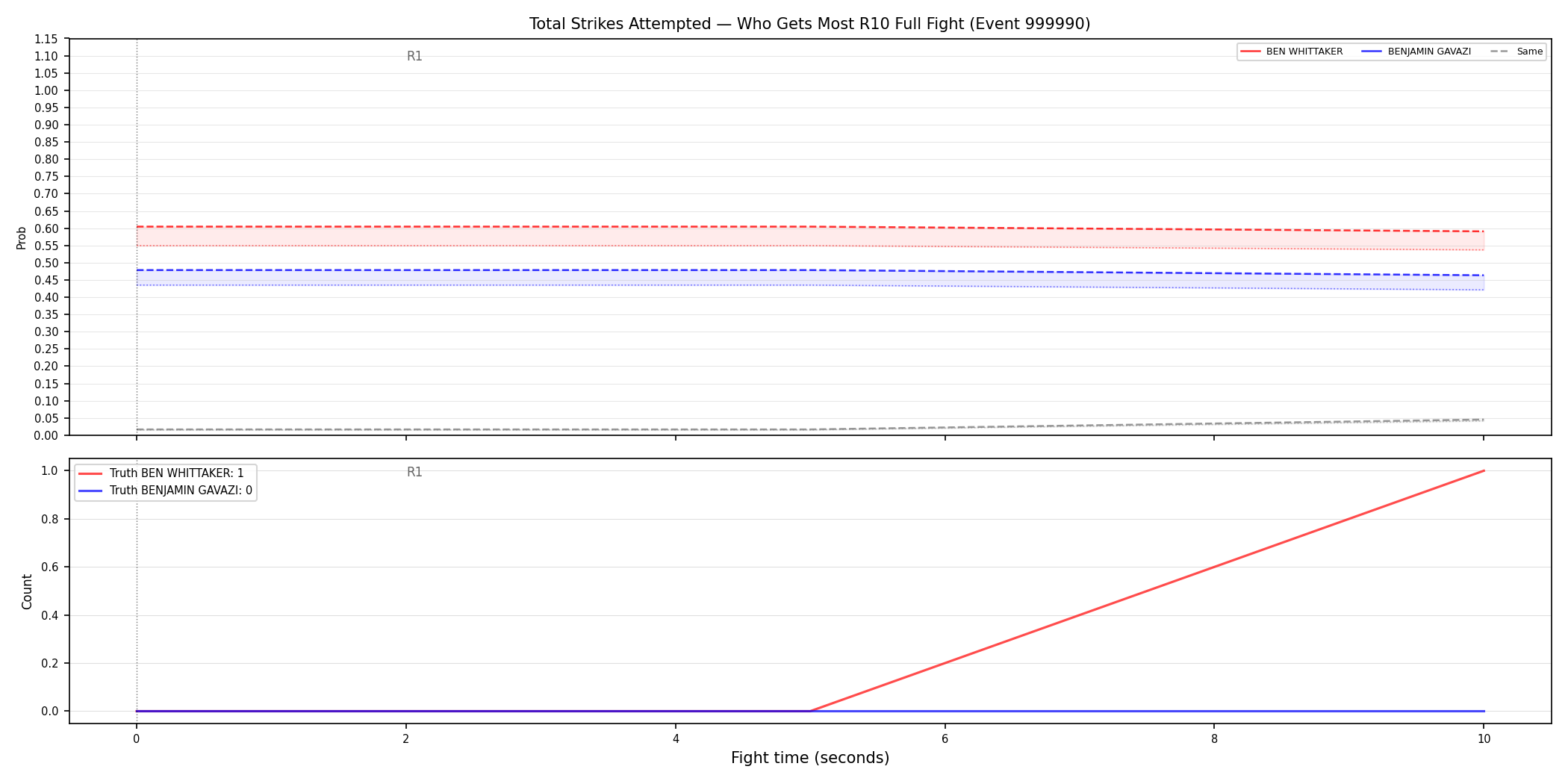Click the 0.60 tick on the Prob axis
This screenshot has height=784, width=1568.
tap(46, 228)
